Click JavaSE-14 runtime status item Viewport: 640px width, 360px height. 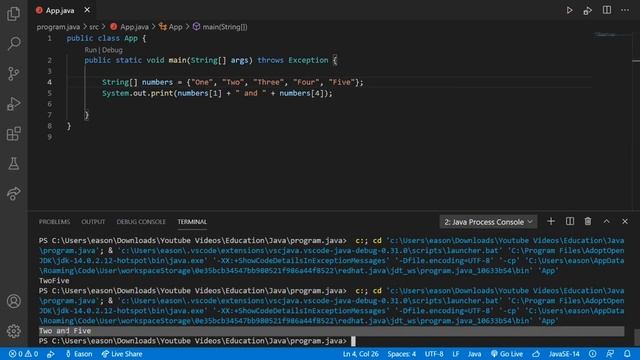(564, 354)
